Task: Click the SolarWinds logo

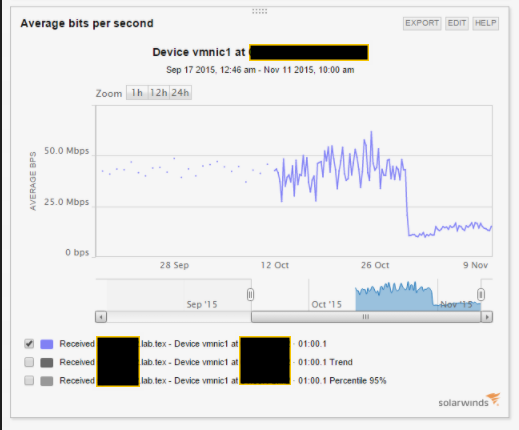Action: tap(469, 400)
